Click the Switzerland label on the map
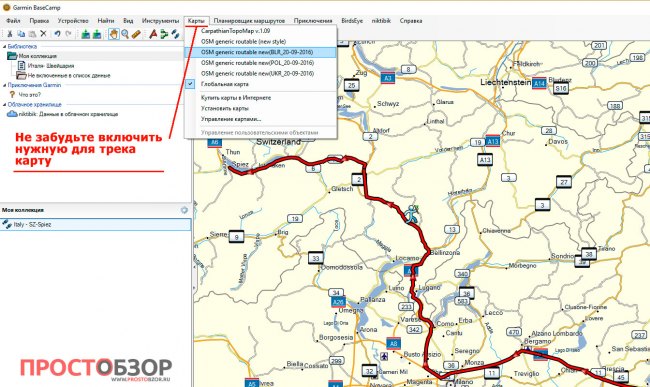This screenshot has height=387, width=650. click(279, 142)
